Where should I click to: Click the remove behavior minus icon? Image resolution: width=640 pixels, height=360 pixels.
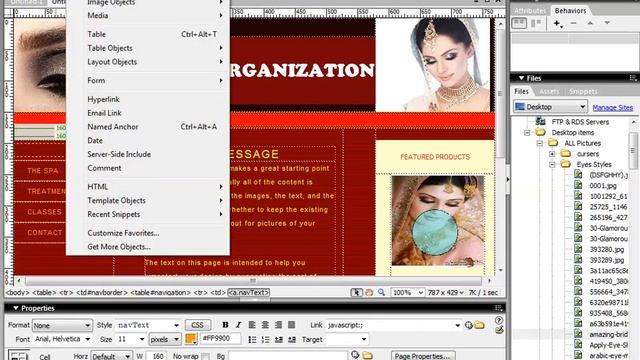tap(573, 23)
